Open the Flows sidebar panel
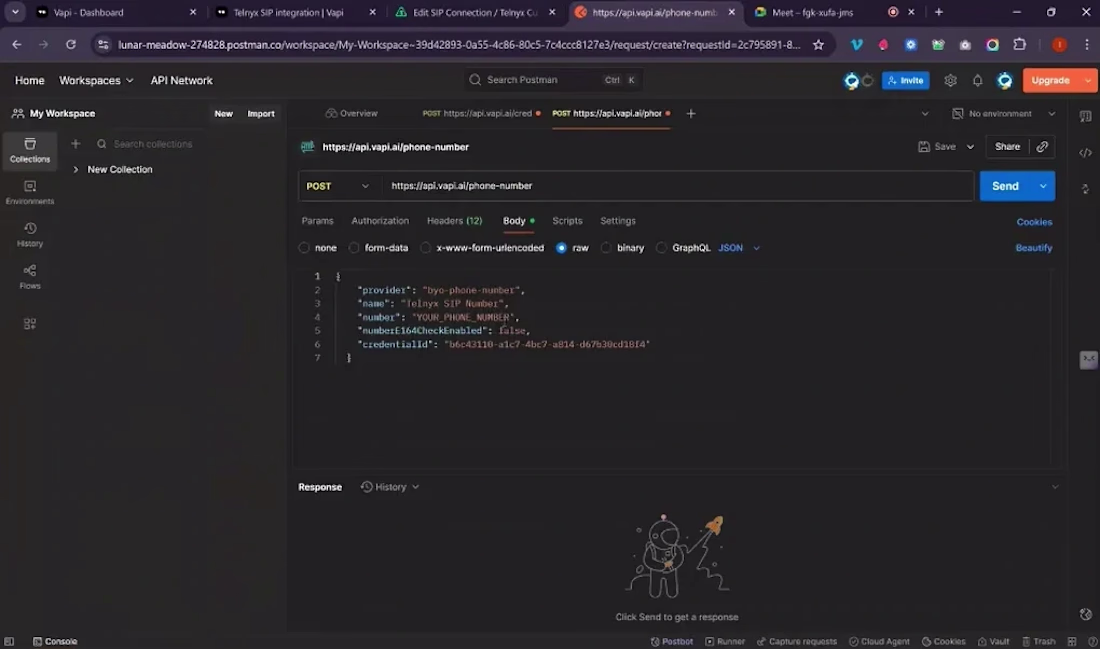The height and width of the screenshot is (649, 1100). (29, 276)
